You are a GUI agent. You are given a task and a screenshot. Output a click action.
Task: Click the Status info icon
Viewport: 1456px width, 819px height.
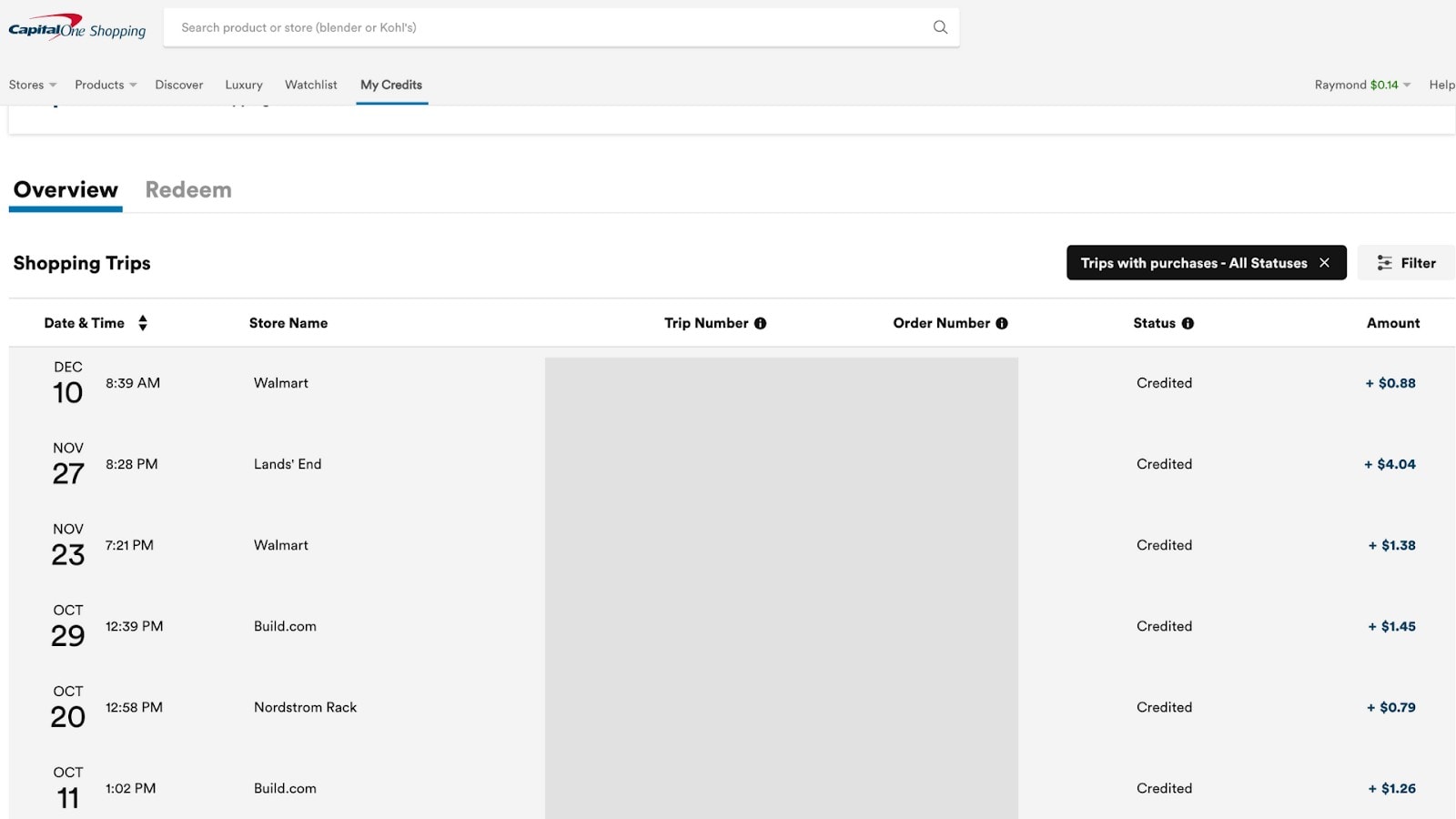(1188, 323)
